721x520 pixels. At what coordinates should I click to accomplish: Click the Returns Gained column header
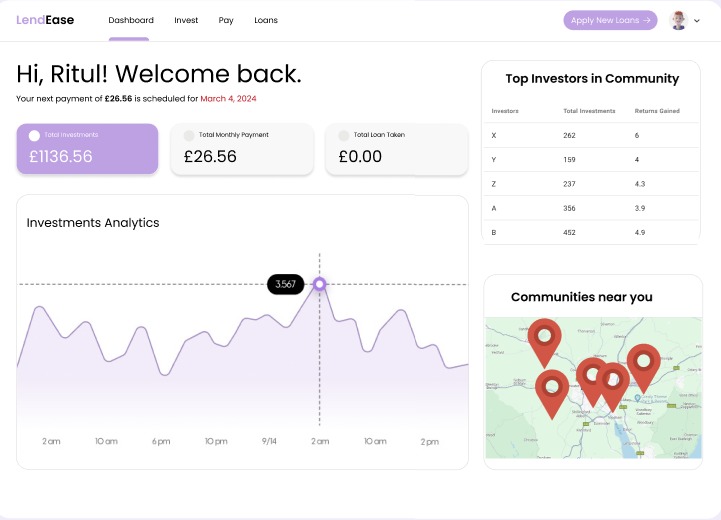pyautogui.click(x=657, y=111)
